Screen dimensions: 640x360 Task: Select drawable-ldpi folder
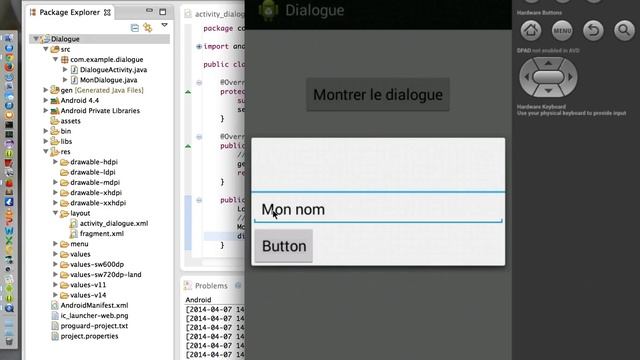tap(88, 172)
